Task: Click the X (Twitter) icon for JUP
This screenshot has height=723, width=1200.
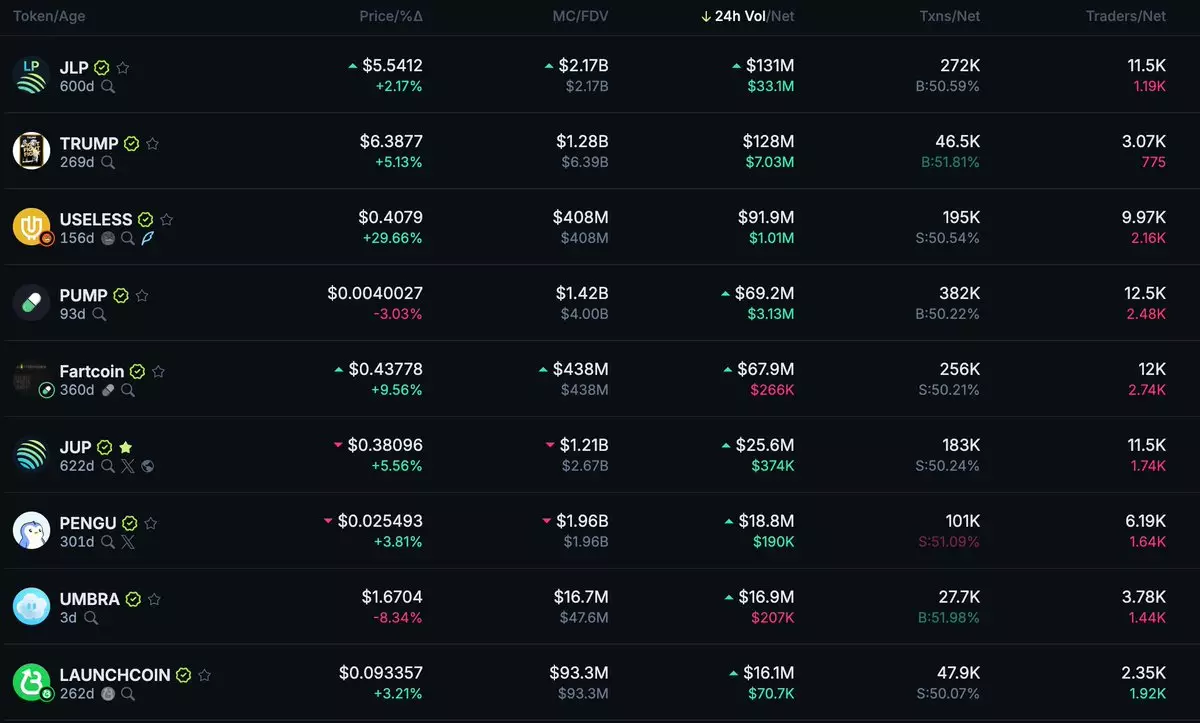Action: pyautogui.click(x=128, y=466)
